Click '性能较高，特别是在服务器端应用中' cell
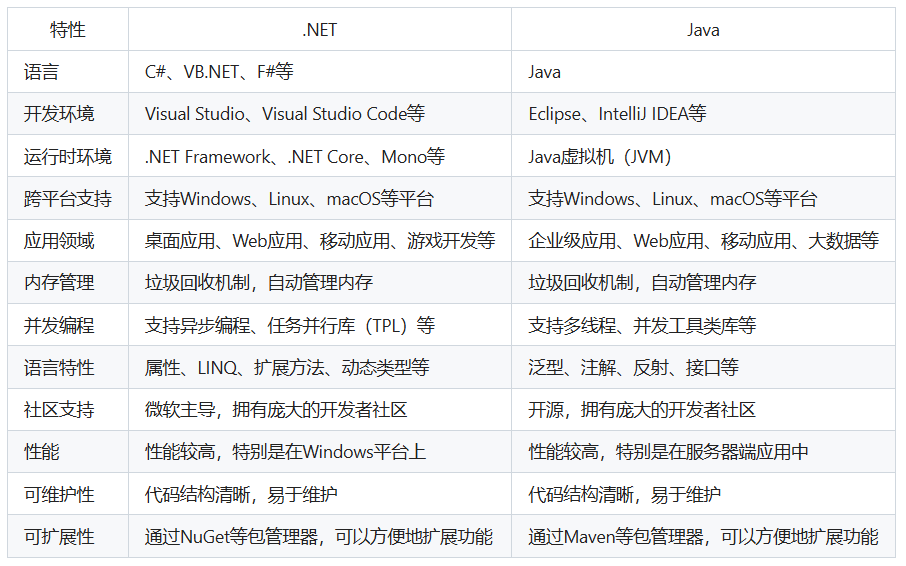Screen dimensions: 906x566 click(703, 451)
